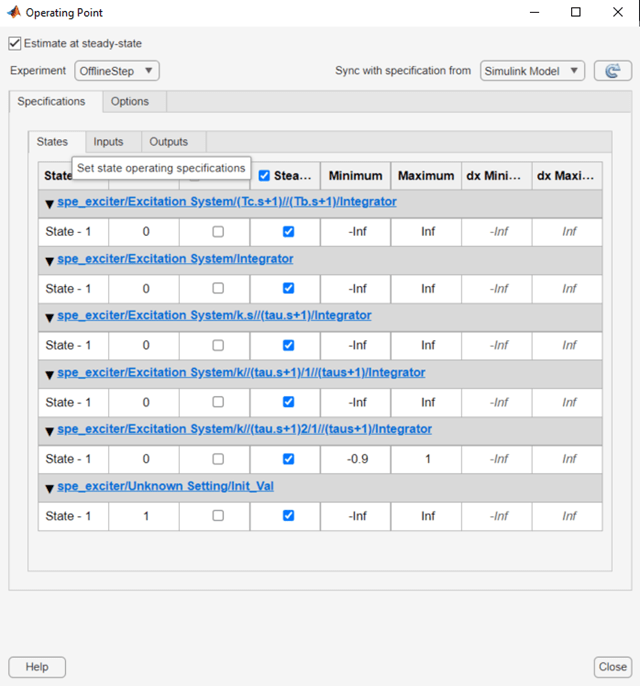
Task: Uncheck steady-state for Excitation System/Integrator state
Action: point(288,288)
